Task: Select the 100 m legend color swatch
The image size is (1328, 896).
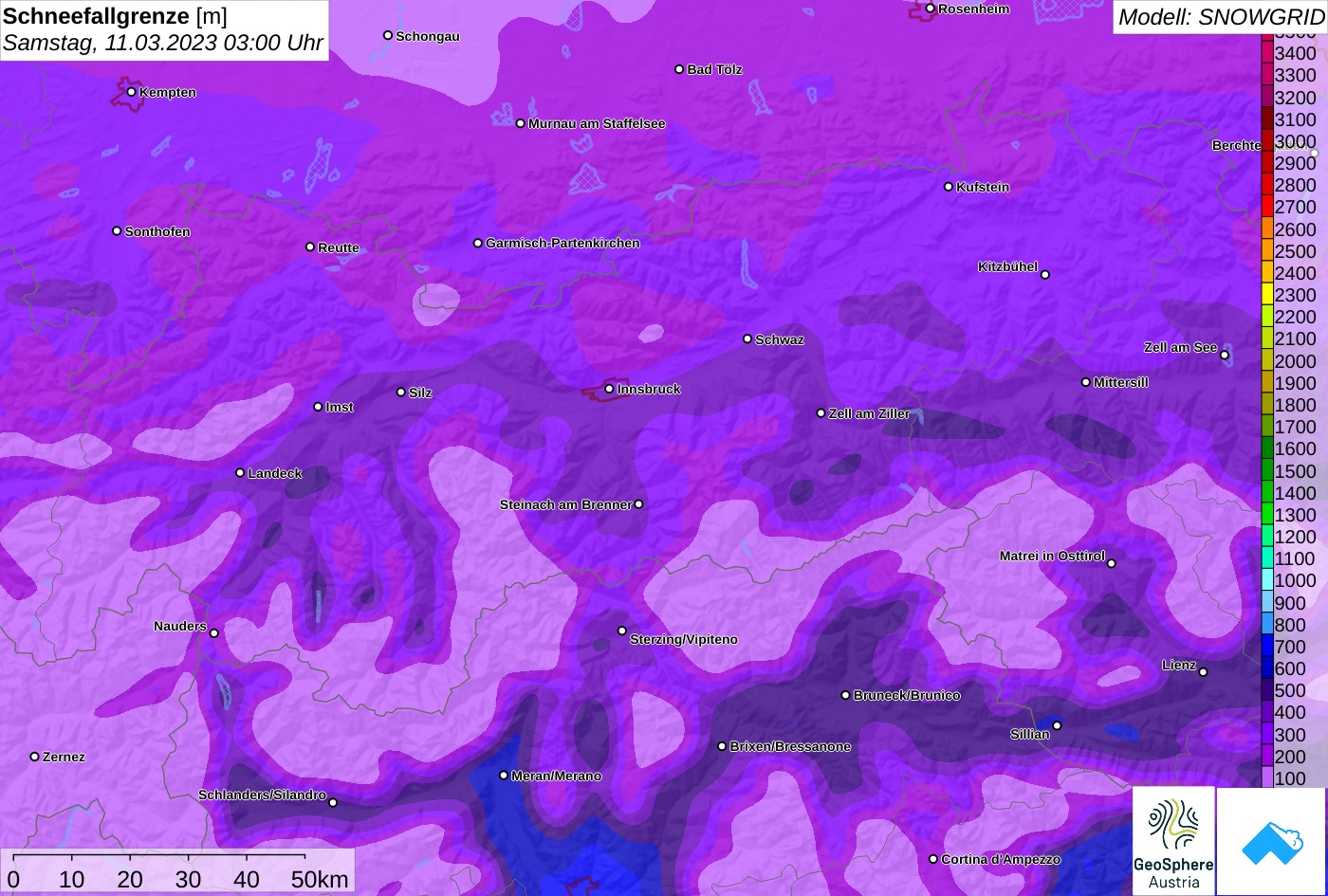Action: click(x=1266, y=777)
